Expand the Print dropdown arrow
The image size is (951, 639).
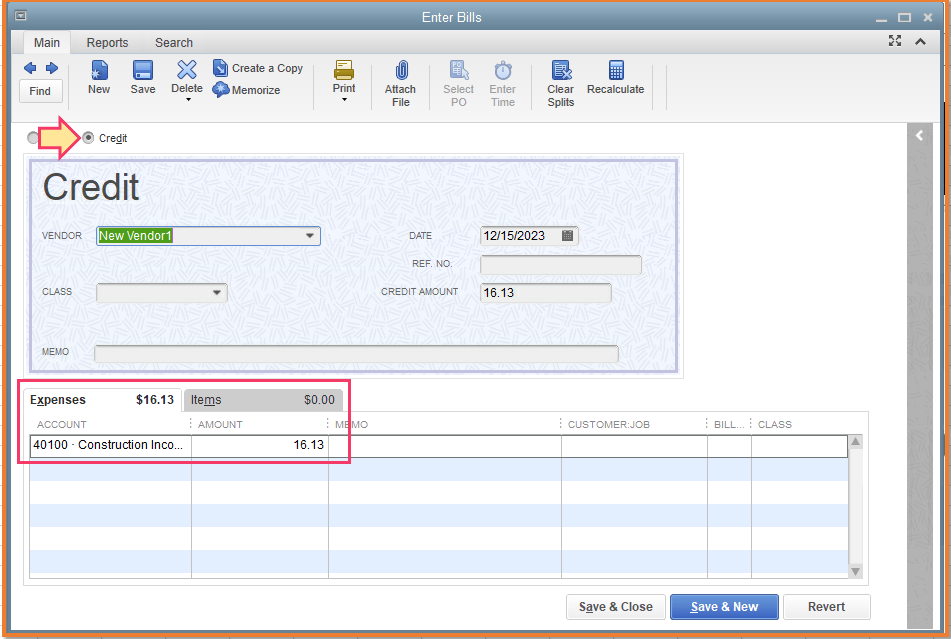[x=344, y=99]
